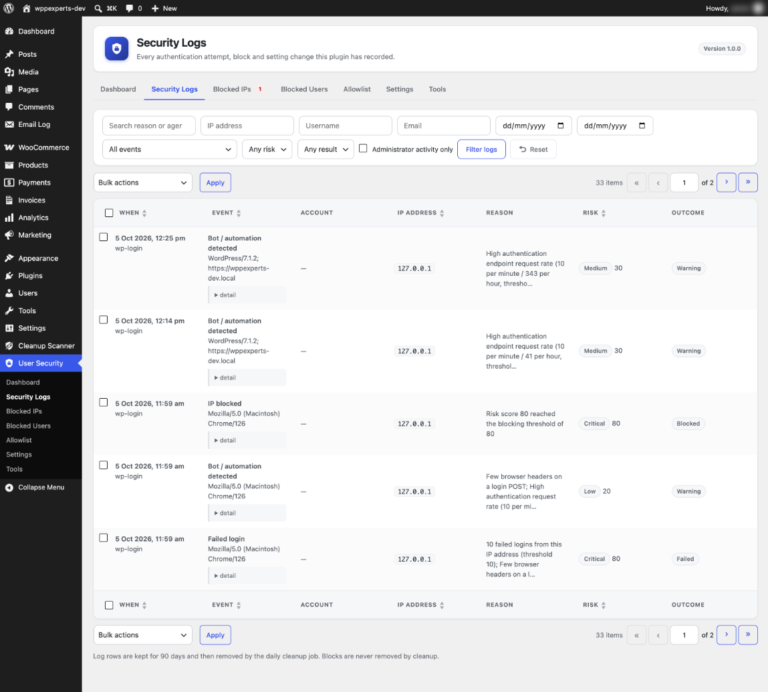
Task: Focus the Username filter field
Action: click(x=346, y=126)
